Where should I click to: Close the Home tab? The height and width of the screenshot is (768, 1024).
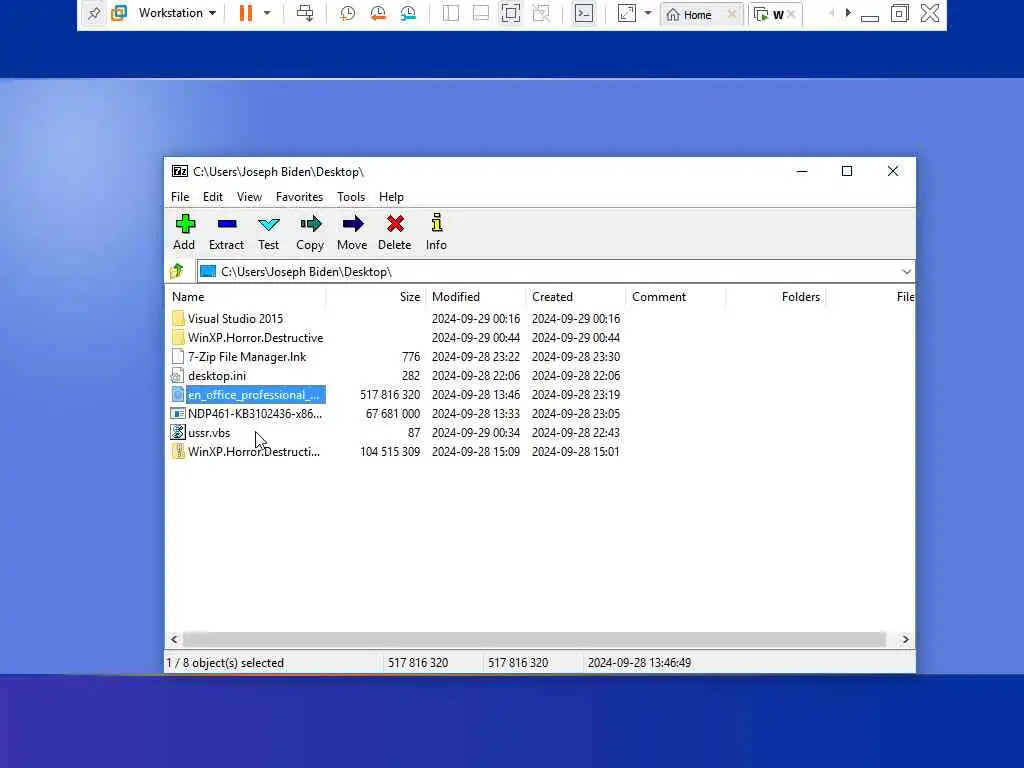click(732, 14)
